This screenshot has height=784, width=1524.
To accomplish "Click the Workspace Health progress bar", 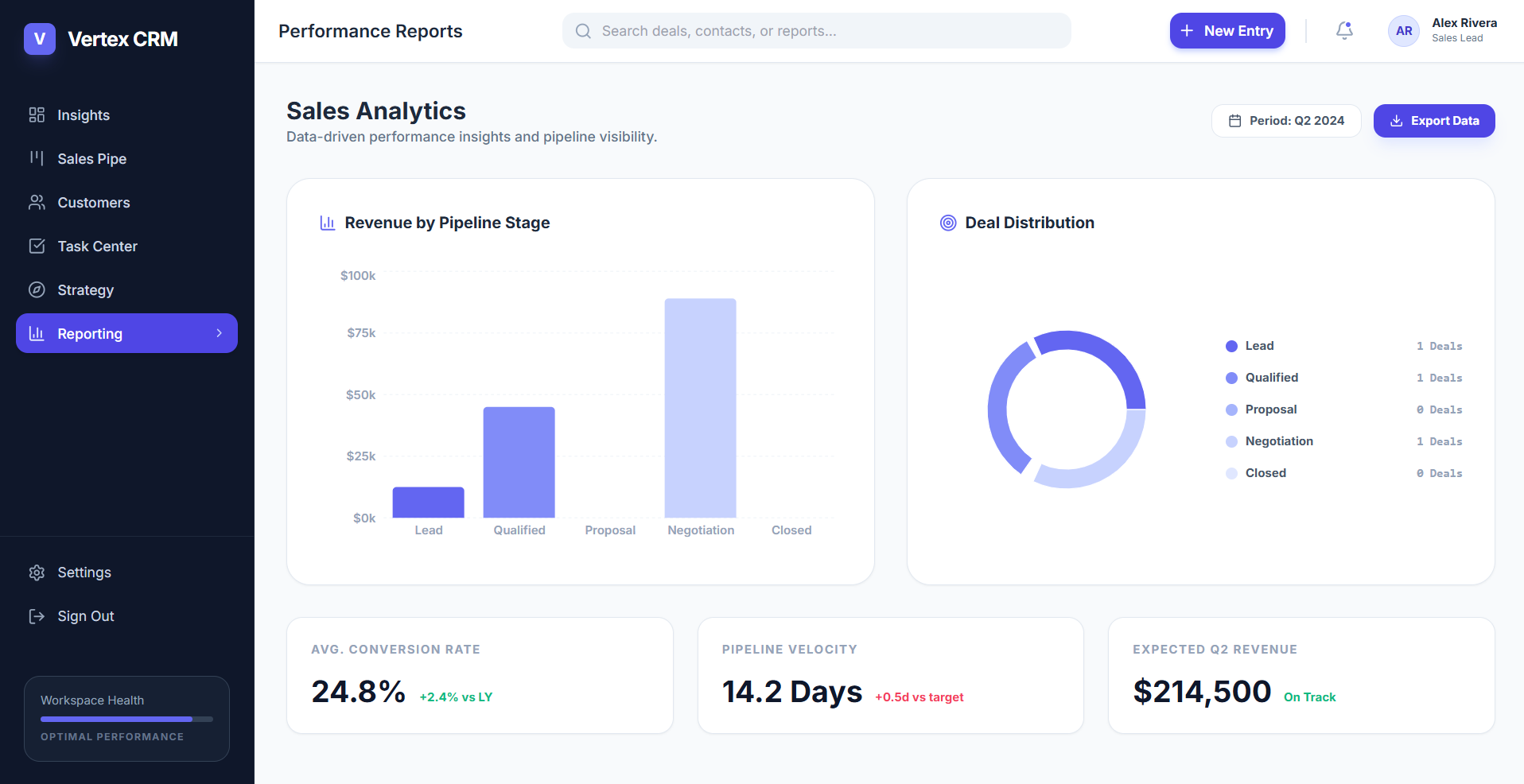I will point(126,719).
